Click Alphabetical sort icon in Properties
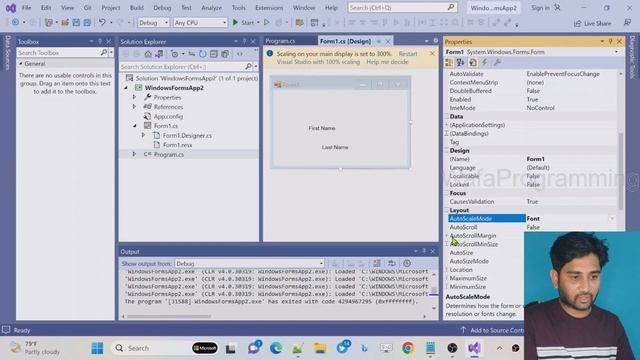 coord(460,62)
